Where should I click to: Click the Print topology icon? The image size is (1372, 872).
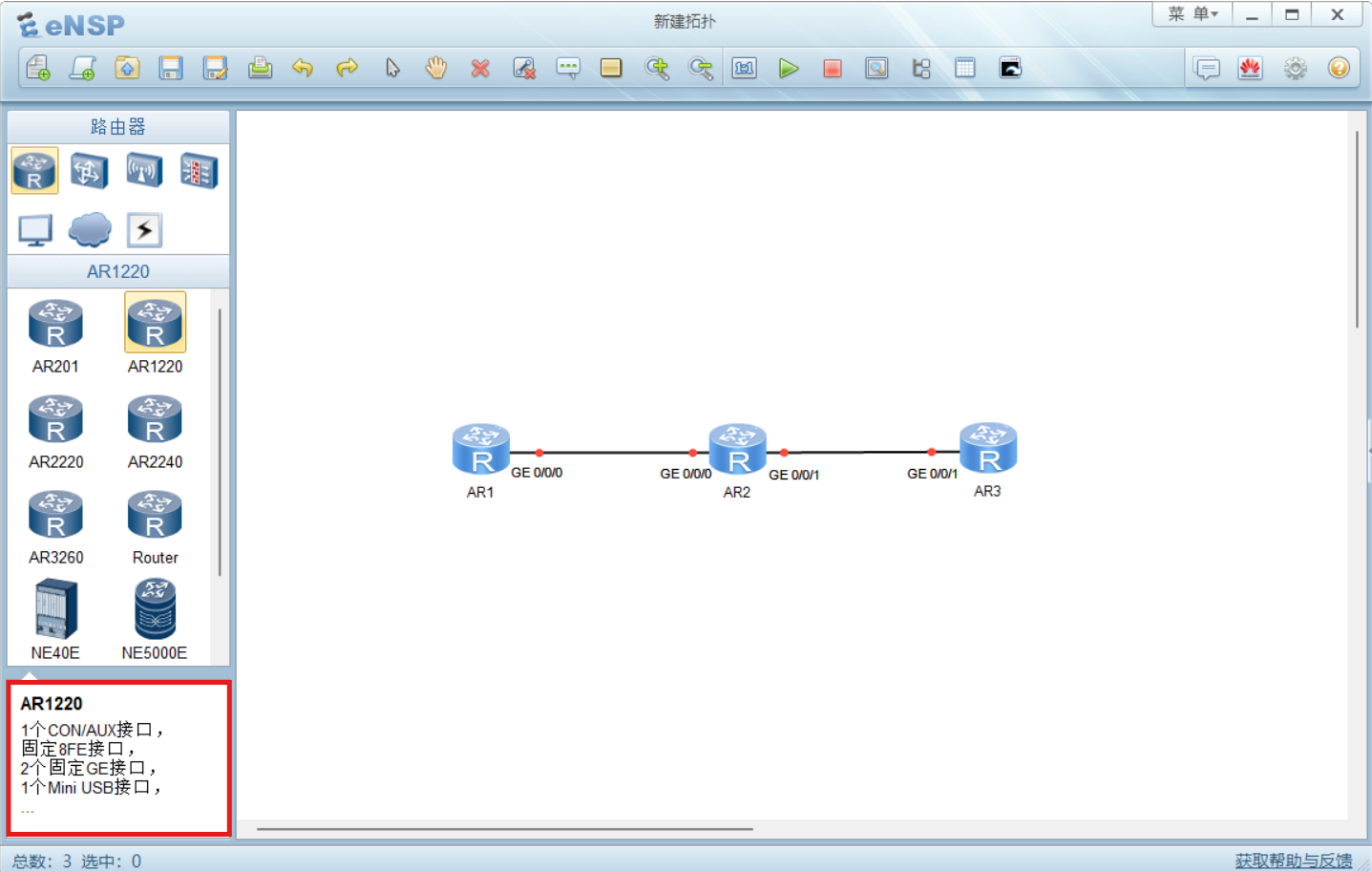260,68
